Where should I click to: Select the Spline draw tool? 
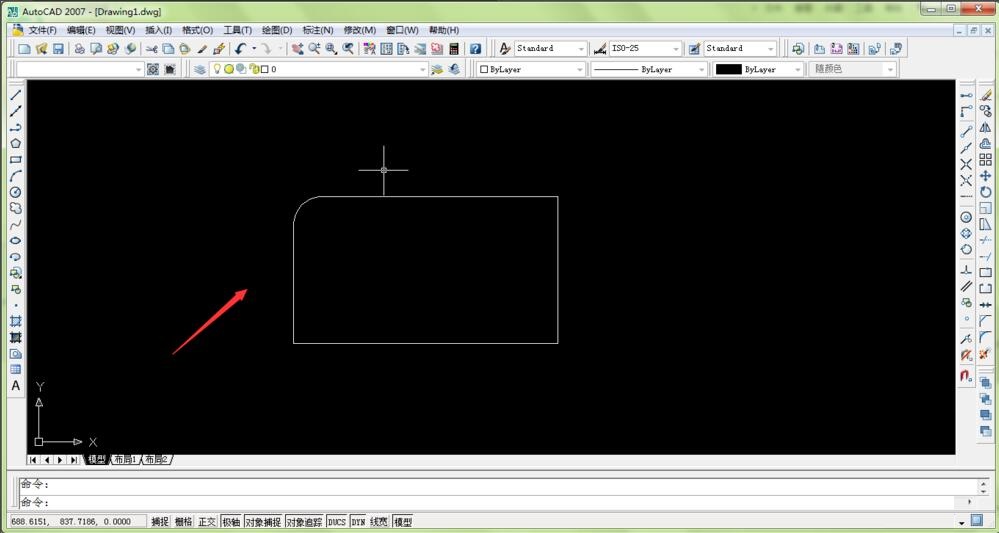tap(16, 224)
